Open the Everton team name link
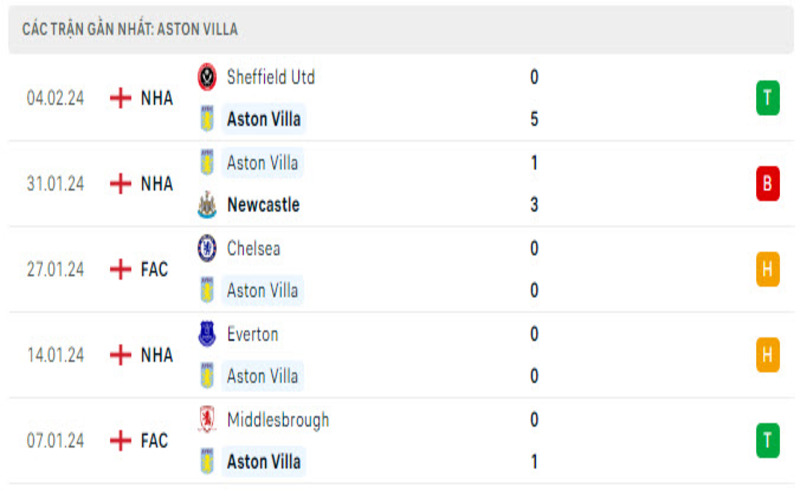Viewport: 800px width, 500px height. point(253,334)
